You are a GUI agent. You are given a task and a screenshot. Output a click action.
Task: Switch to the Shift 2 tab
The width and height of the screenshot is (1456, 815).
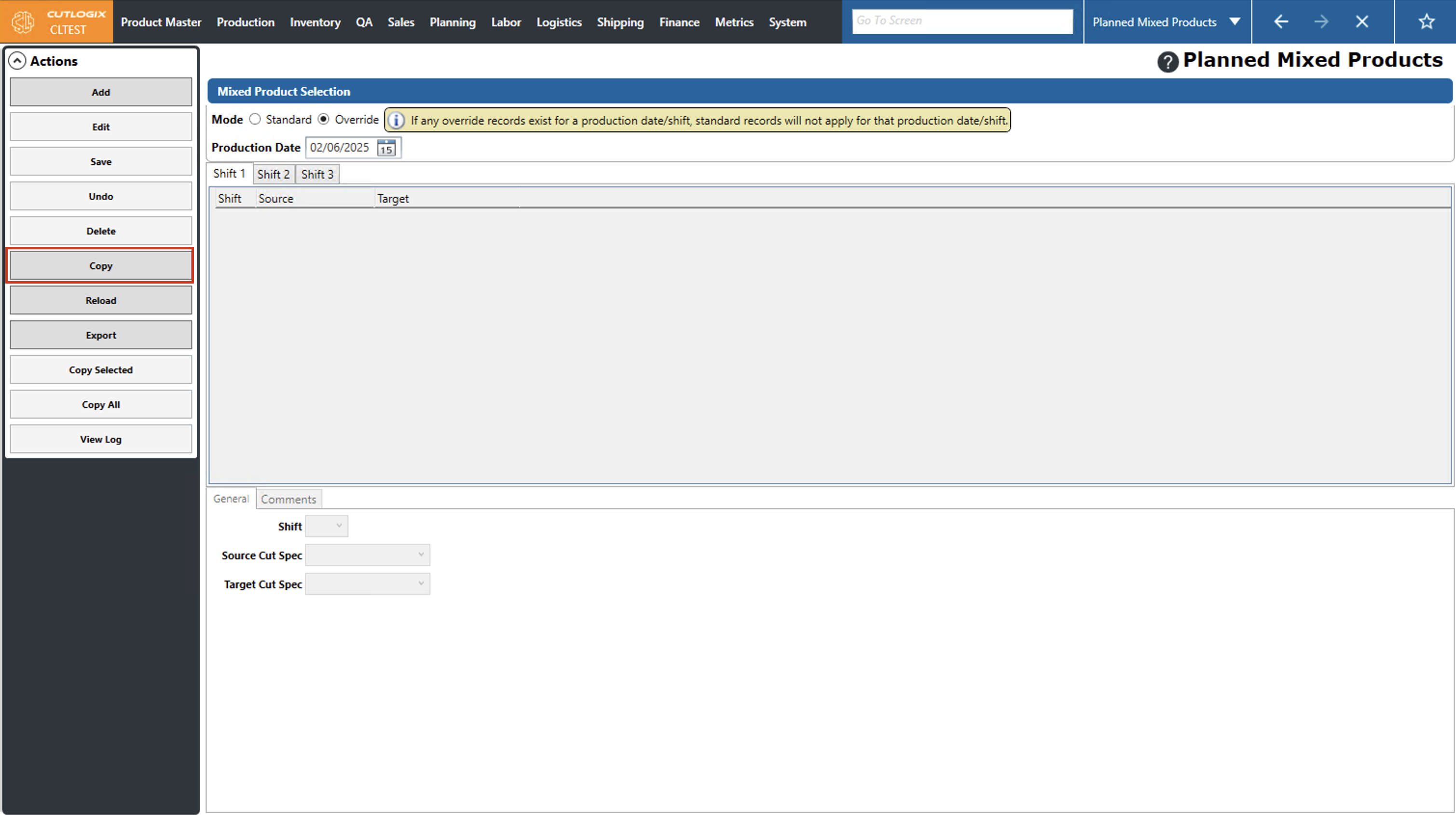click(273, 174)
